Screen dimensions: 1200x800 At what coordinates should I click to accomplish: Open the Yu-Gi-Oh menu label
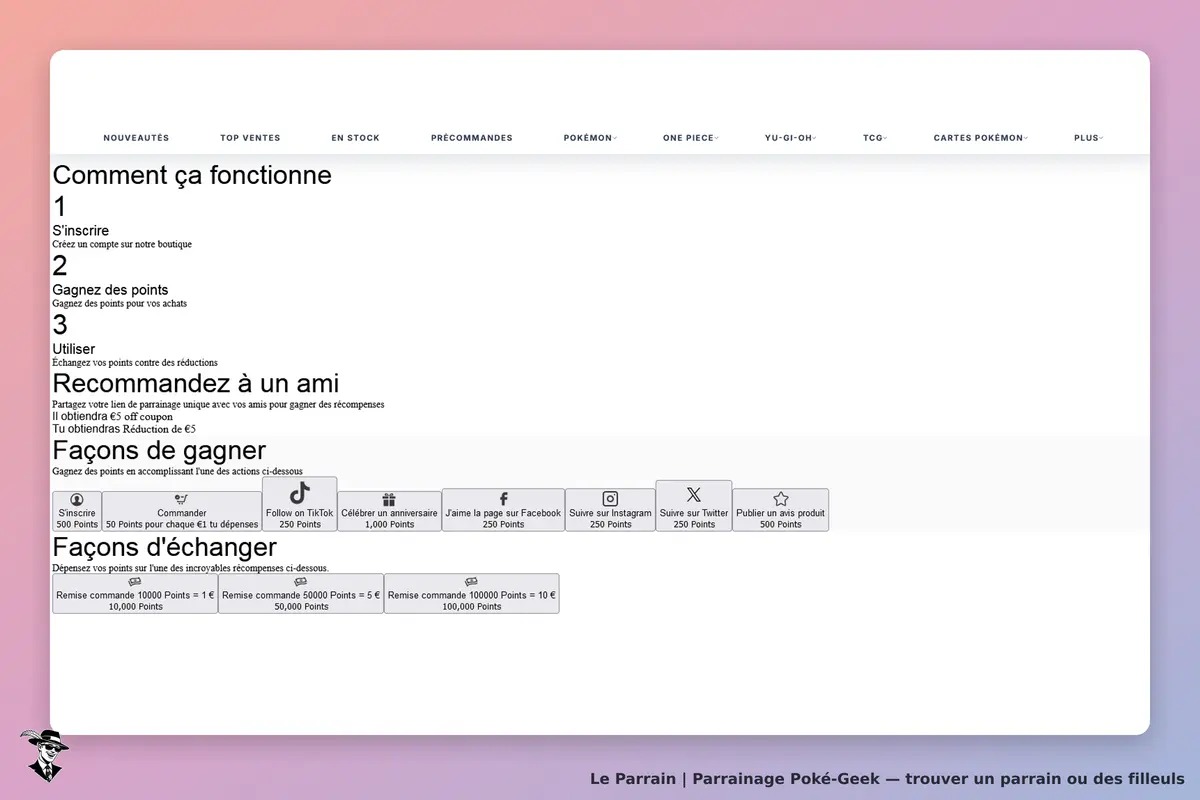click(x=788, y=138)
